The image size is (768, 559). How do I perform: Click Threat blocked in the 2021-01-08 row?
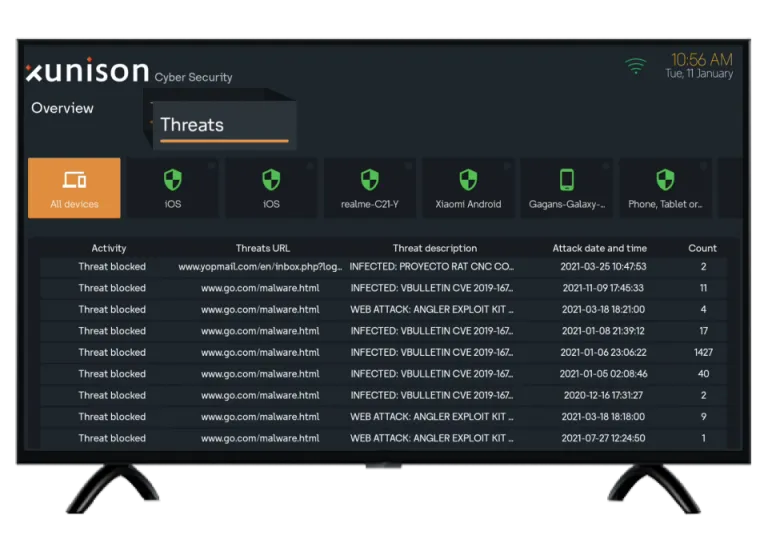pos(112,331)
